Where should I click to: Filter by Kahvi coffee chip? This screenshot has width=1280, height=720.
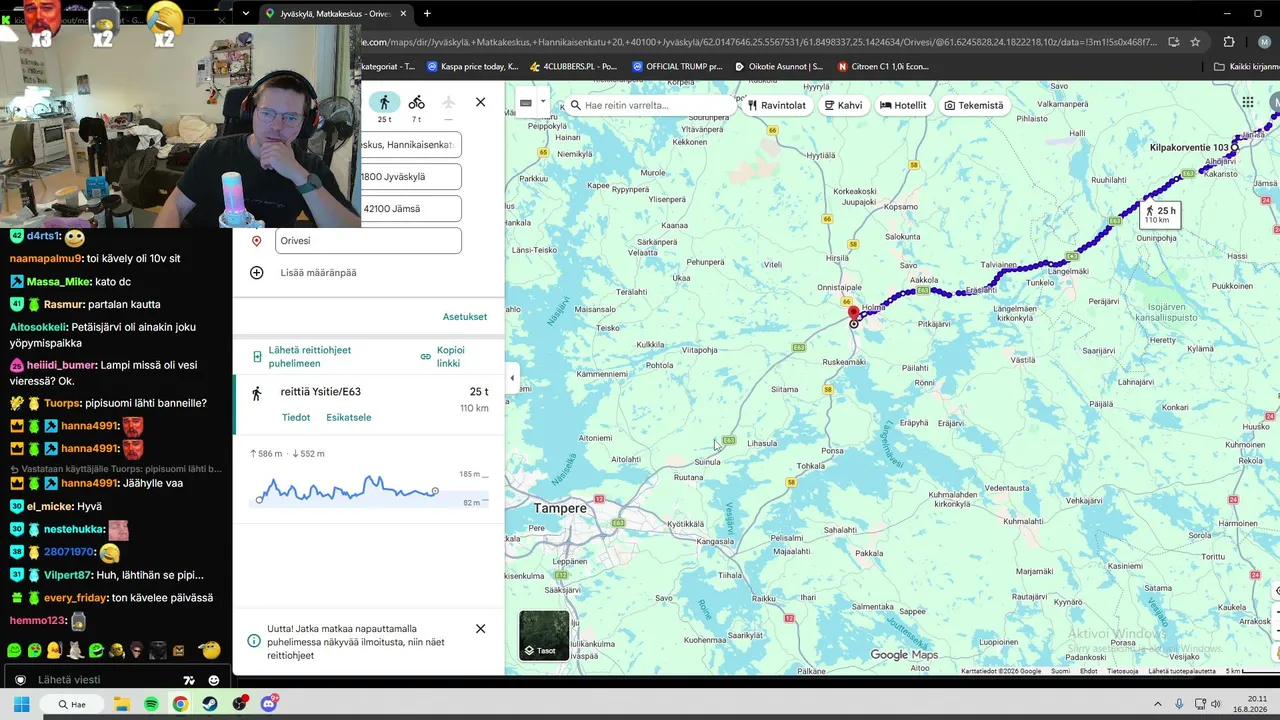tap(843, 105)
